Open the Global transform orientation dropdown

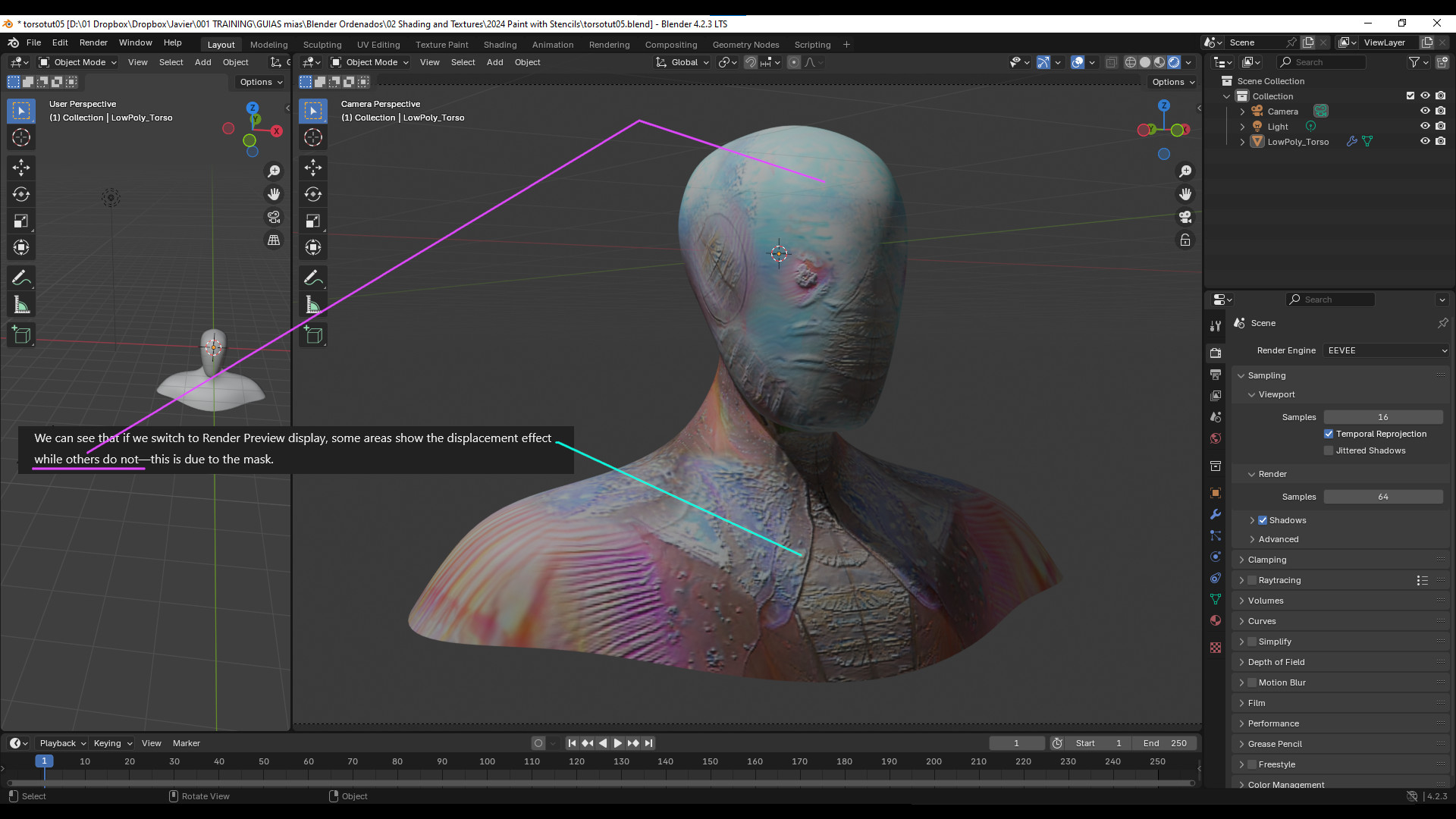[x=682, y=62]
